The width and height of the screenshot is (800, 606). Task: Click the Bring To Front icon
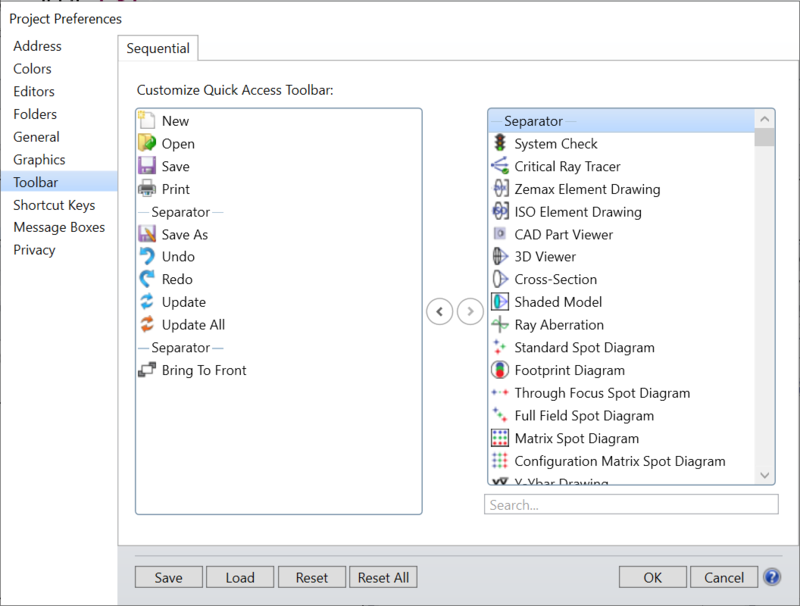(147, 370)
